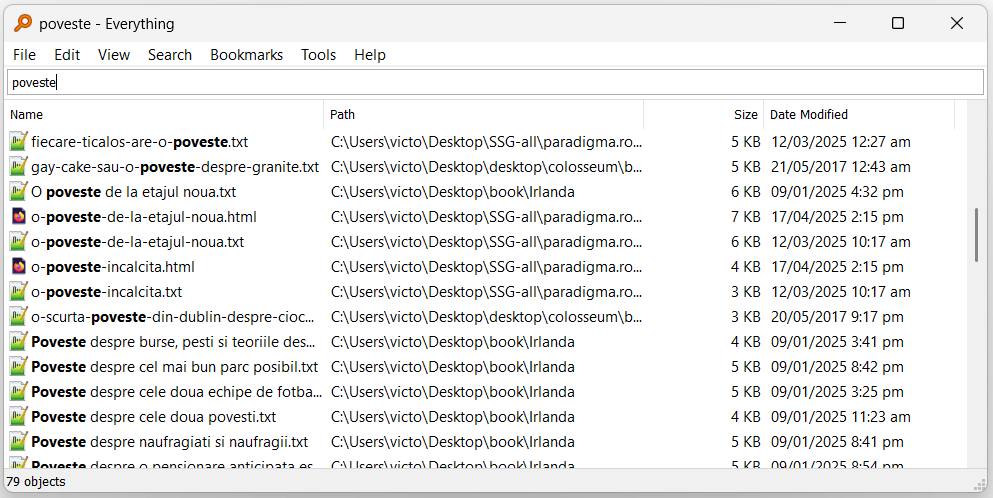
Task: Select file o-poveste-de-la-etajul-noua.txt
Action: [137, 242]
